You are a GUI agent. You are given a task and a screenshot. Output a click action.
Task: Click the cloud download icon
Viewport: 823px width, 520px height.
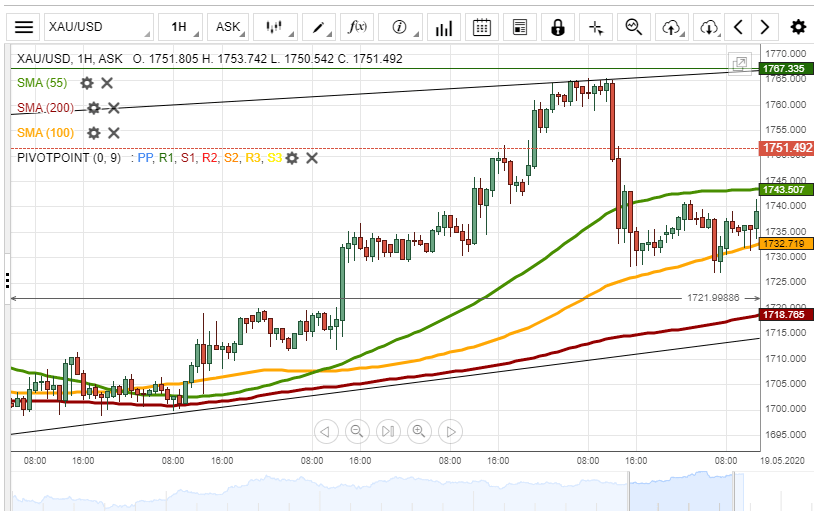click(x=709, y=27)
